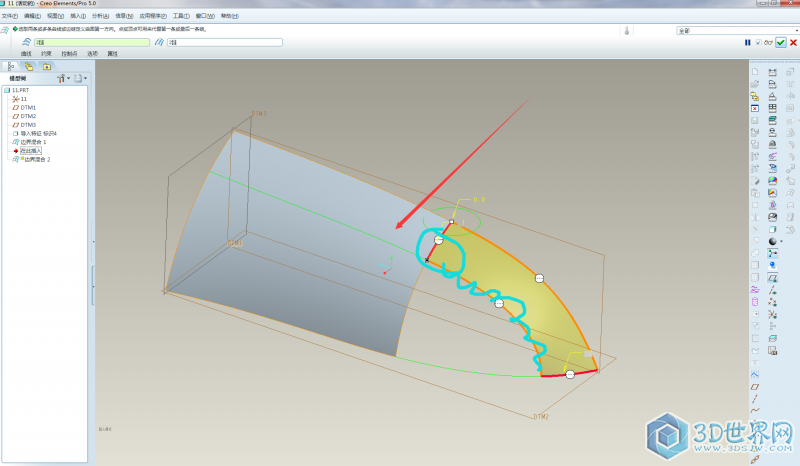The image size is (800, 466).
Task: Activate the first direction chain collector field
Action: pyautogui.click(x=92, y=42)
